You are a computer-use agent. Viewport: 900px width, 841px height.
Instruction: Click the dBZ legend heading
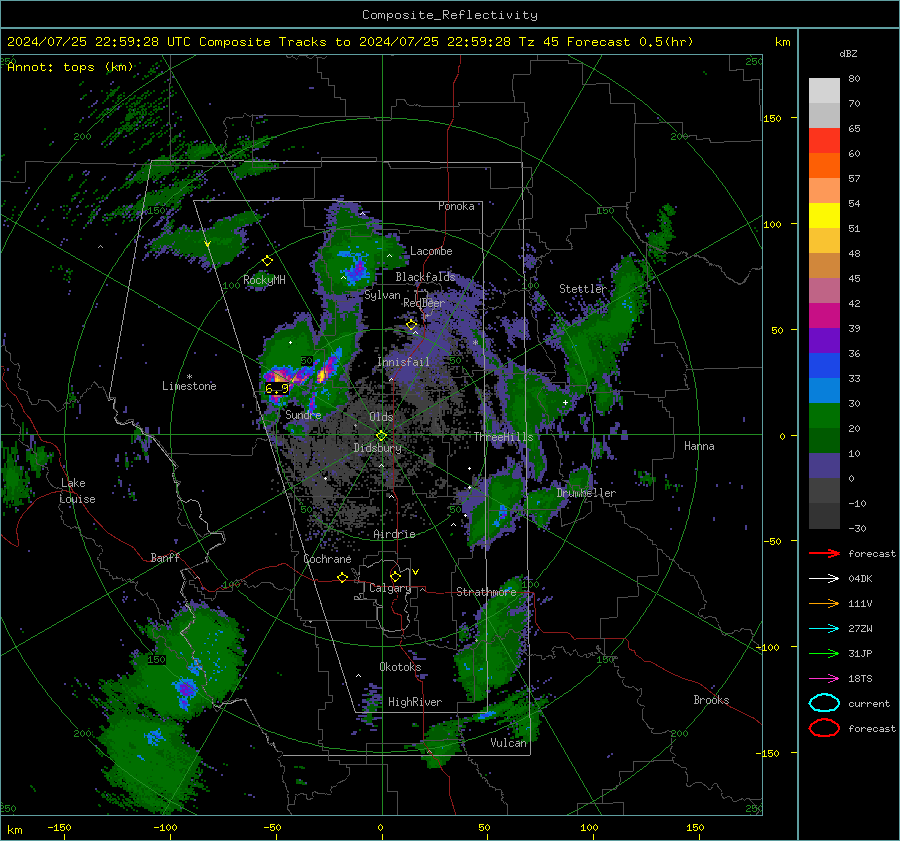848,53
